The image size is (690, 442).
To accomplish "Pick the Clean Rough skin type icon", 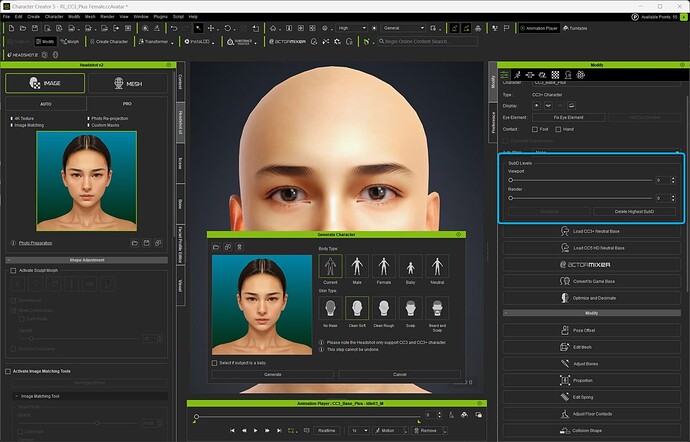I will [382, 309].
